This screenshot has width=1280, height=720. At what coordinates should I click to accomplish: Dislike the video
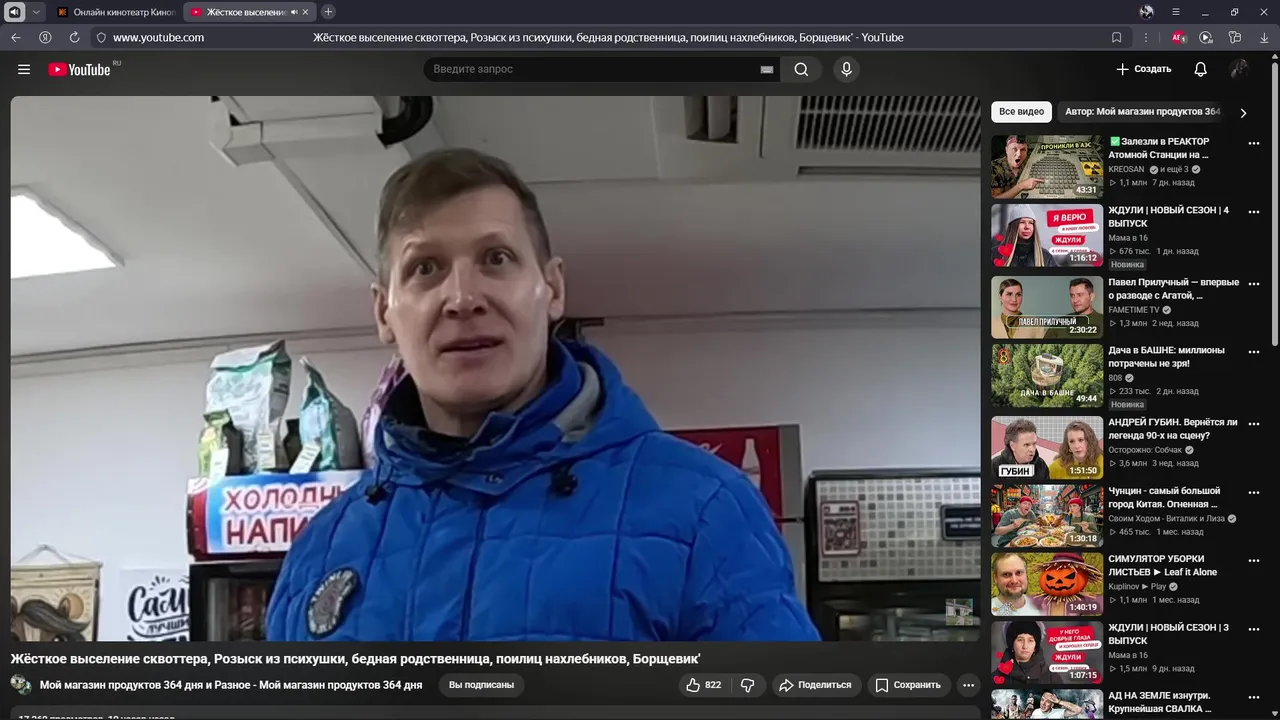747,685
